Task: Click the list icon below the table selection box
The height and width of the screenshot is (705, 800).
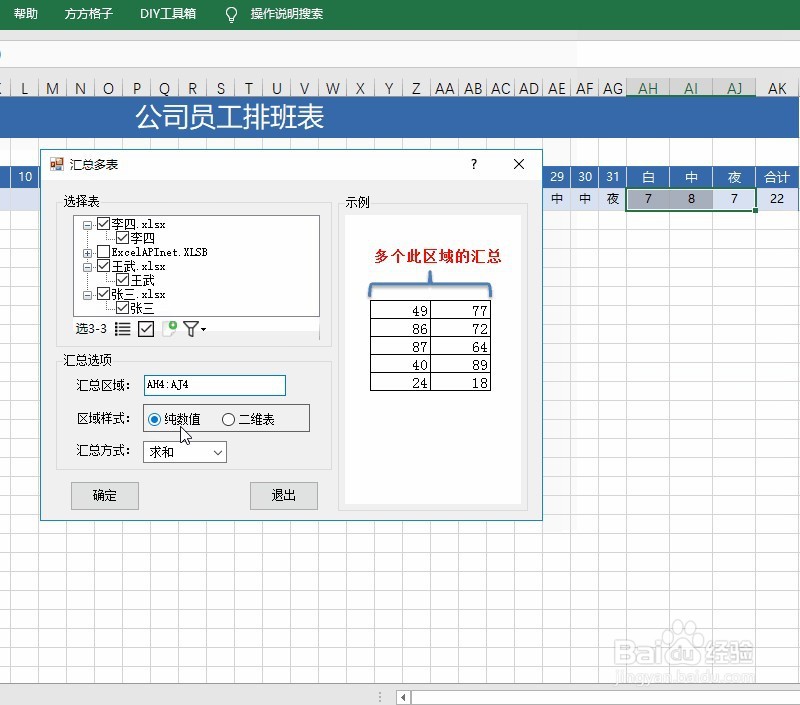Action: [x=122, y=328]
